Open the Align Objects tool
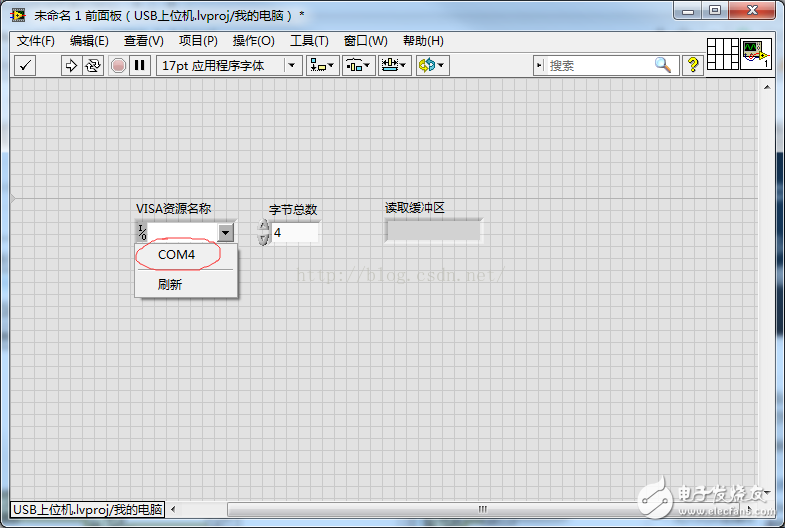 click(x=321, y=66)
